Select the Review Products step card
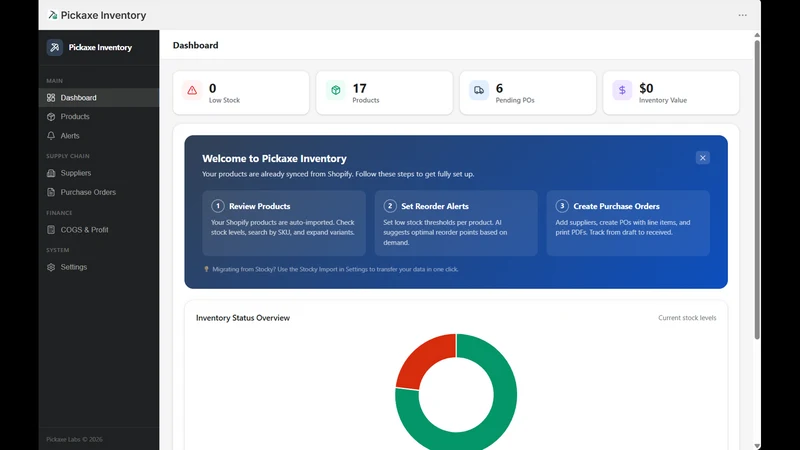This screenshot has width=800, height=450. 284,223
